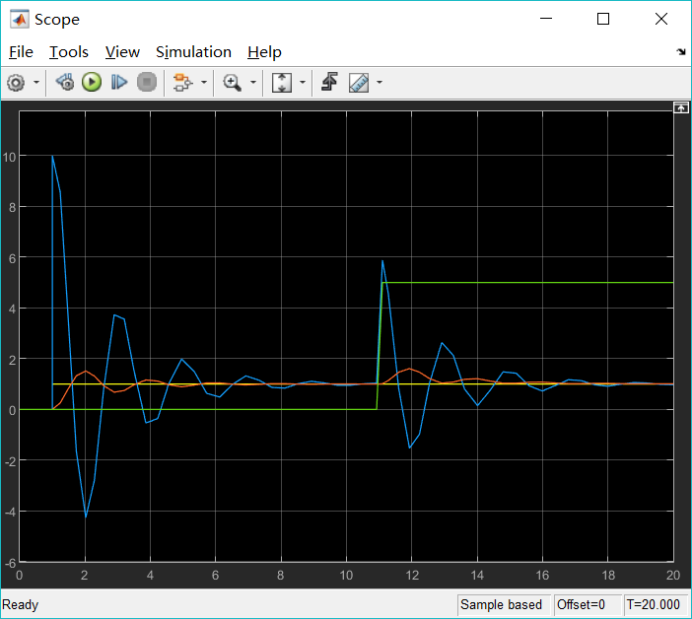Close the Scope window
The image size is (692, 619).
[x=661, y=19]
